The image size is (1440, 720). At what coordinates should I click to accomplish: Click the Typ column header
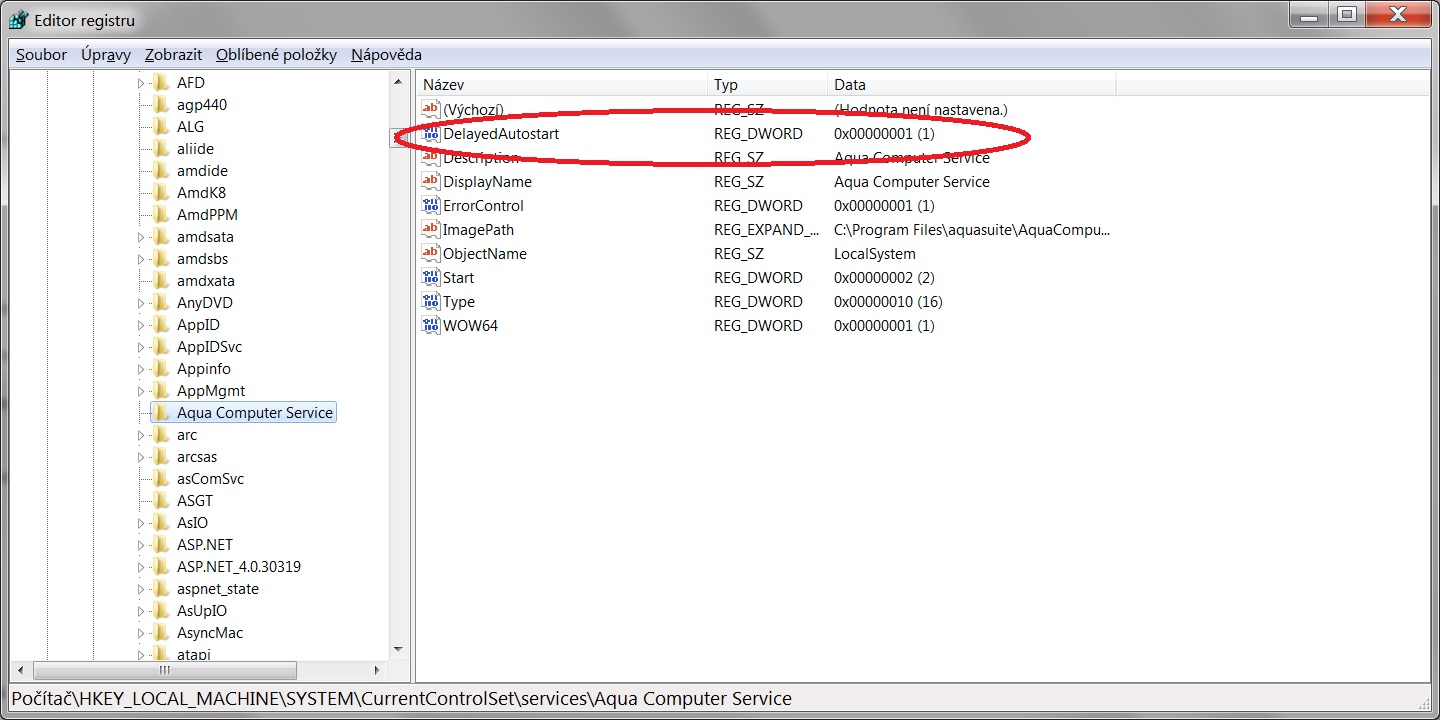tap(768, 85)
